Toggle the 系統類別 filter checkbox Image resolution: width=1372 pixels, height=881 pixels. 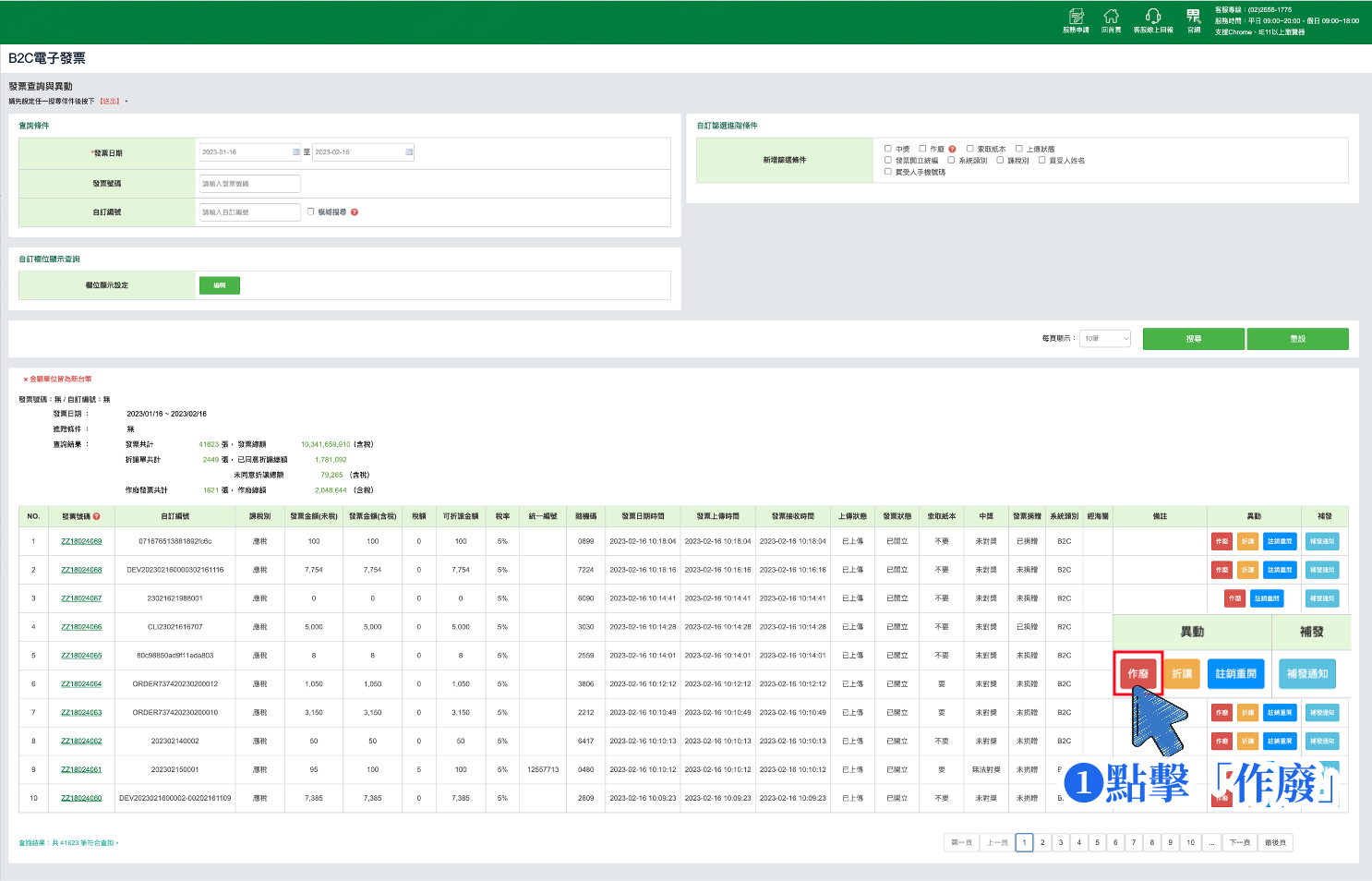951,160
